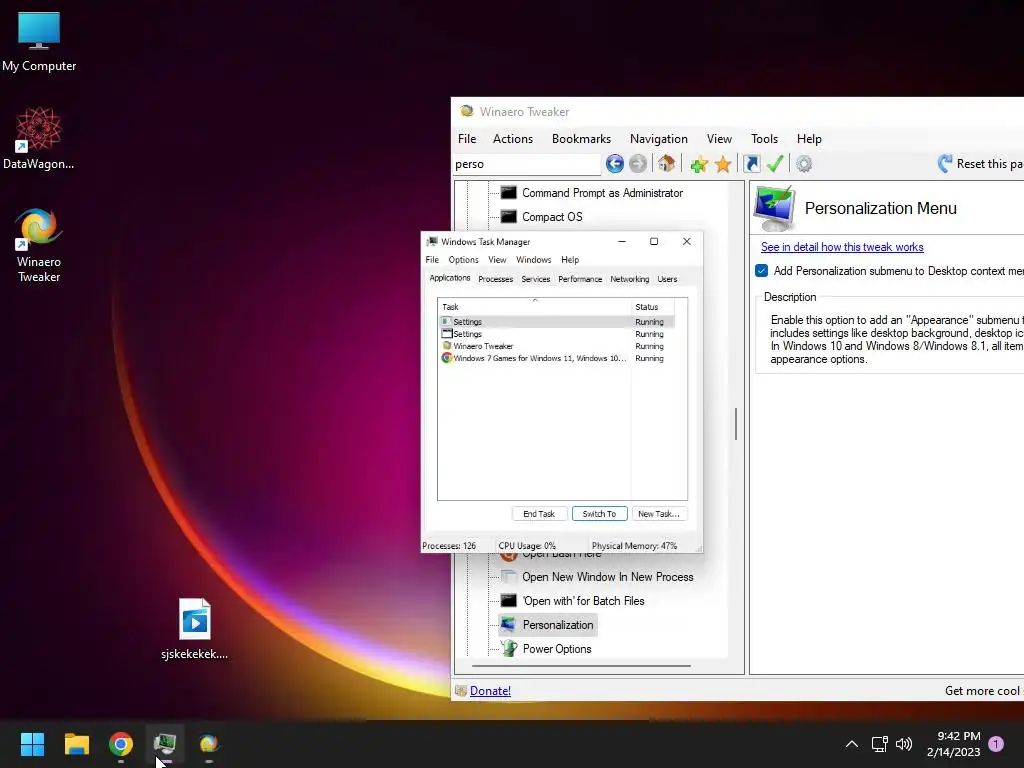Open Help menu in Winaero Tweaker
This screenshot has height=768, width=1024.
809,138
